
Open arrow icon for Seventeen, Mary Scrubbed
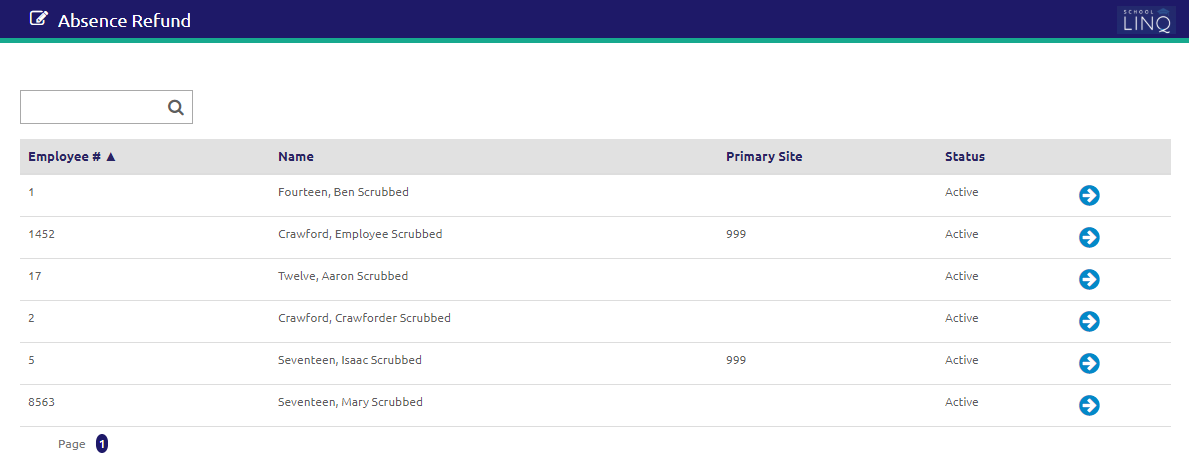coord(1089,405)
